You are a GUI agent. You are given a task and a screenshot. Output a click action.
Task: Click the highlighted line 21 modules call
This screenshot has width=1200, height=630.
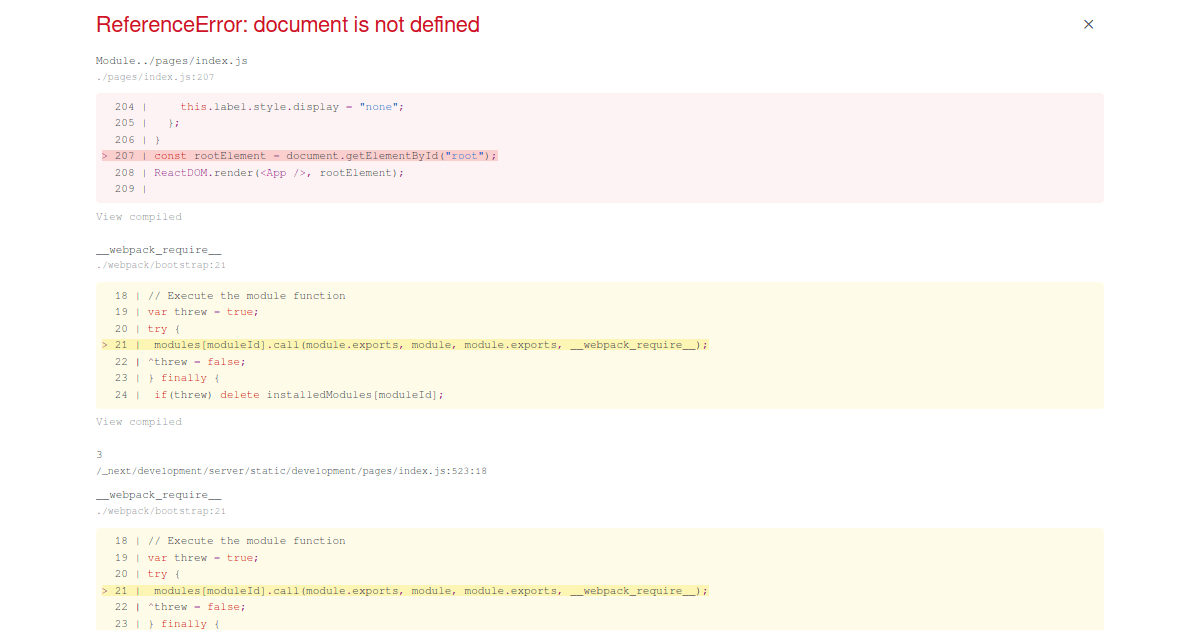pyautogui.click(x=400, y=344)
